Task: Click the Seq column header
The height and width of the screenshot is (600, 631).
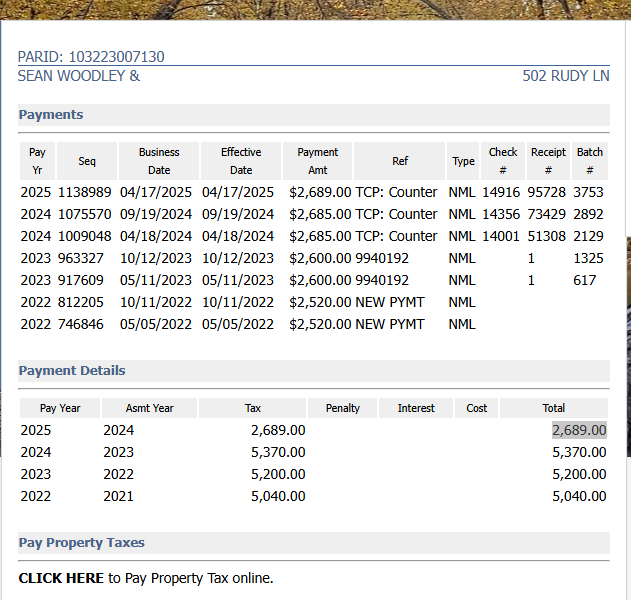Action: point(87,161)
